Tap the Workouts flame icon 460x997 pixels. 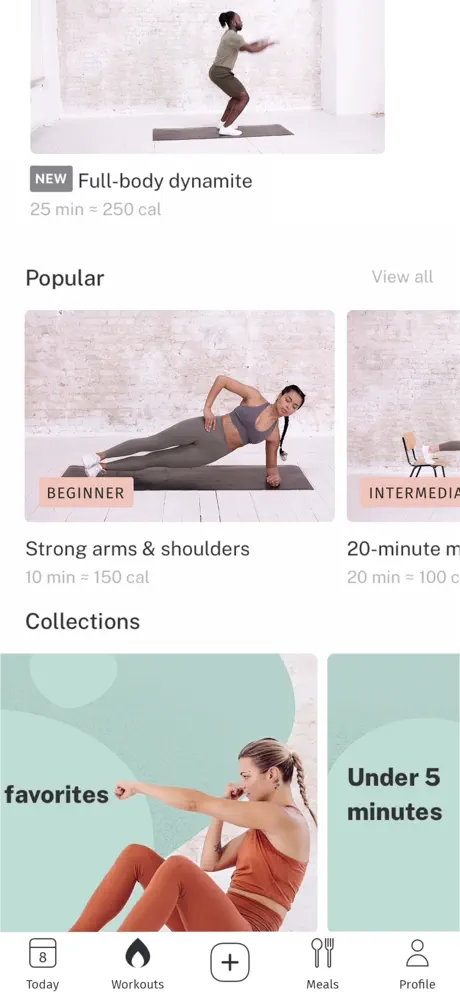tap(137, 953)
